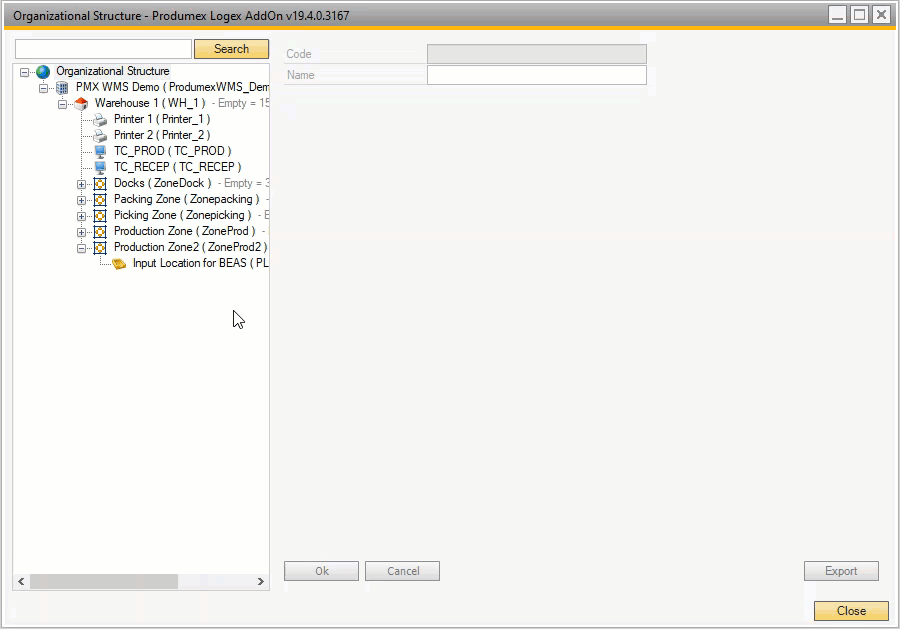Expand the Packing Zone node
Viewport: 900px width, 630px height.
point(82,200)
